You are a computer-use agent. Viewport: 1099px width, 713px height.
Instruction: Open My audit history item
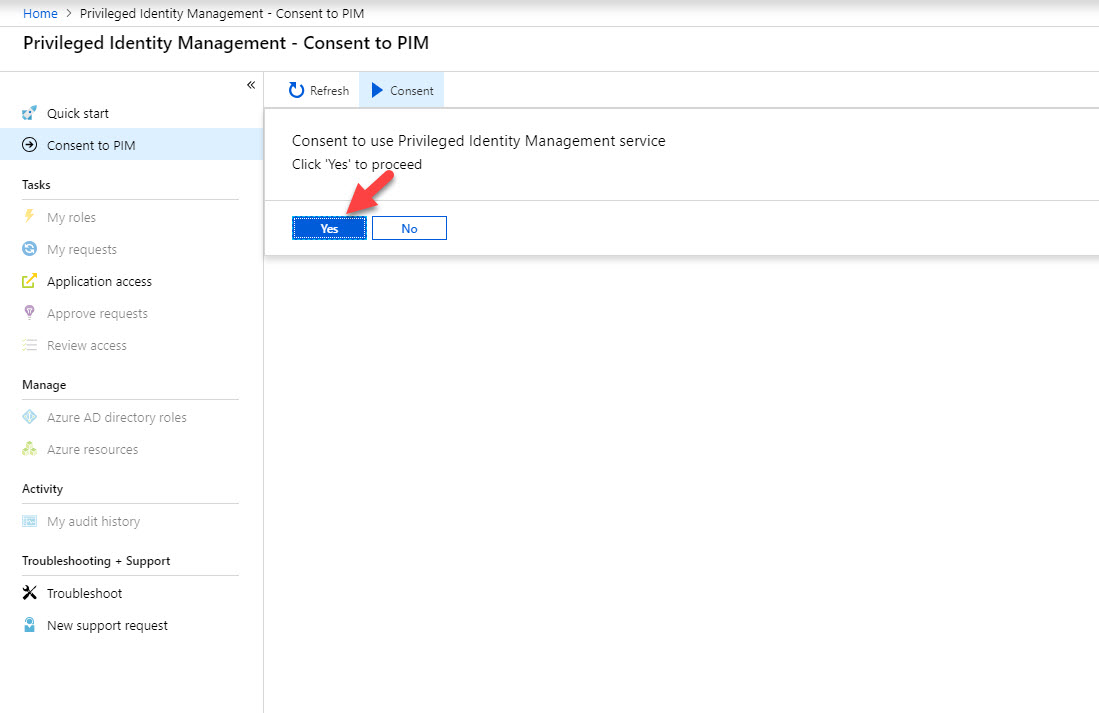pyautogui.click(x=132, y=521)
